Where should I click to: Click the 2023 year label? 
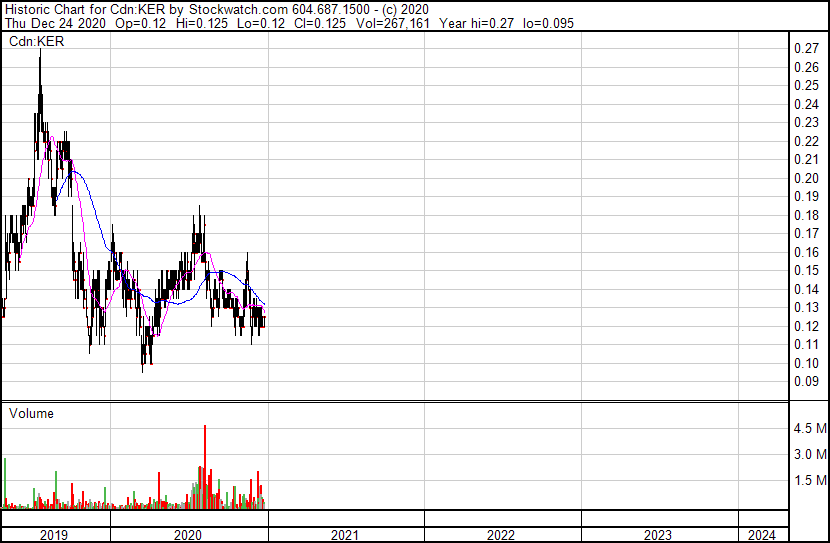(x=658, y=535)
